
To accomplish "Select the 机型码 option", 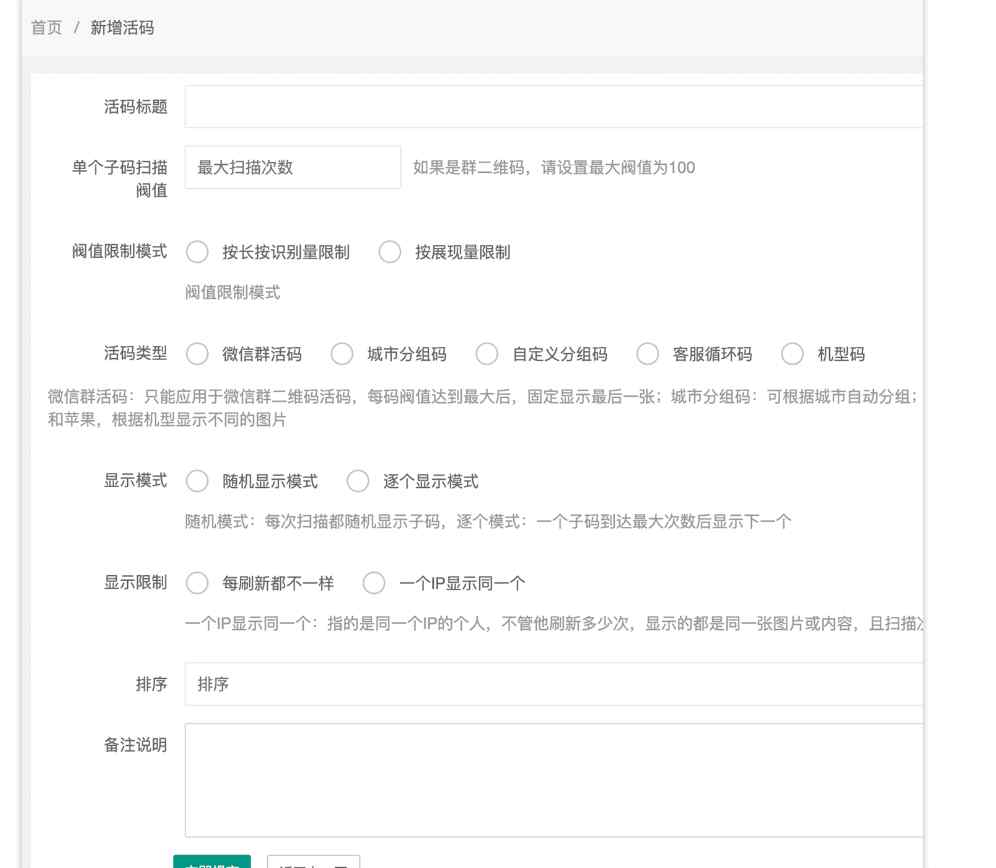I will click(793, 354).
